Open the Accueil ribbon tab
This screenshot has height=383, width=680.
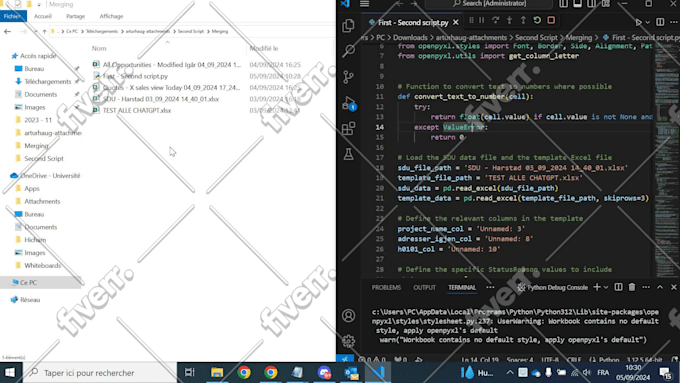point(42,16)
